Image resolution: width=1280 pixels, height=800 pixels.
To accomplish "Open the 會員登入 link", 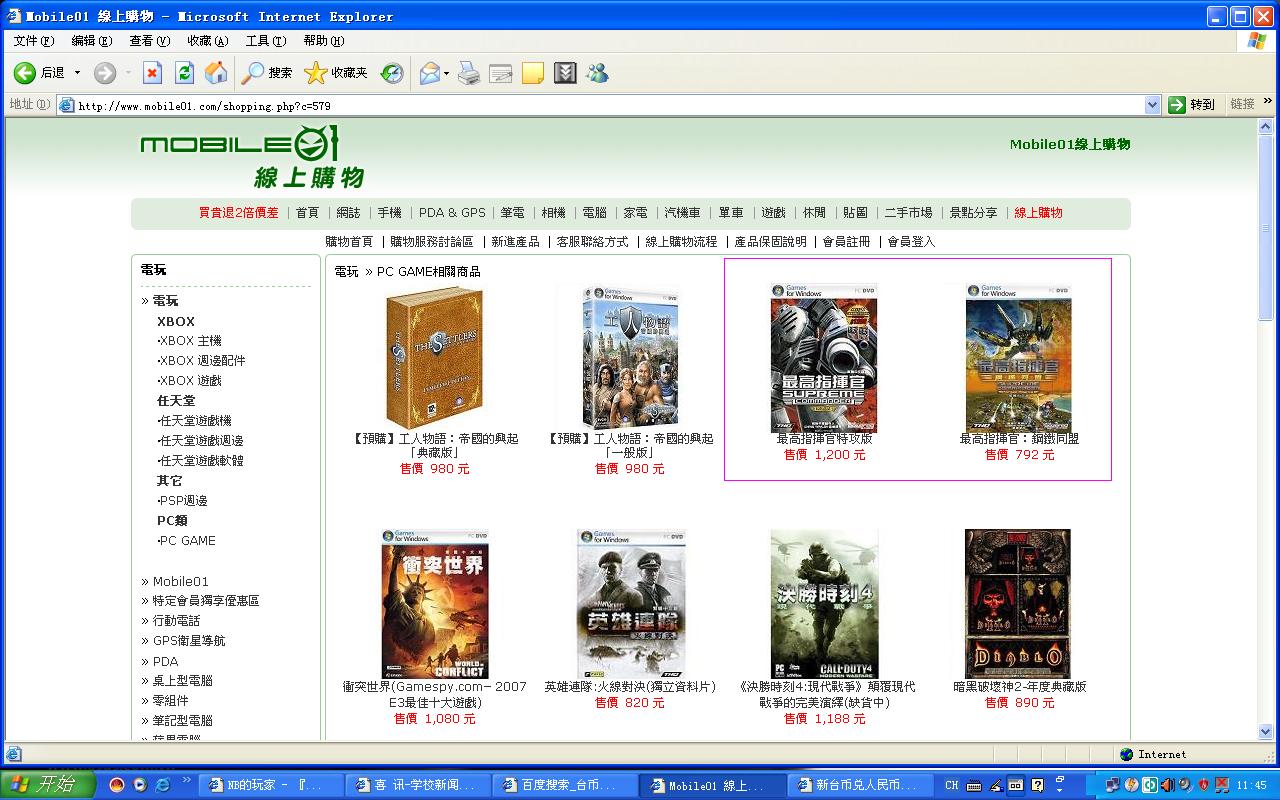I will (911, 242).
